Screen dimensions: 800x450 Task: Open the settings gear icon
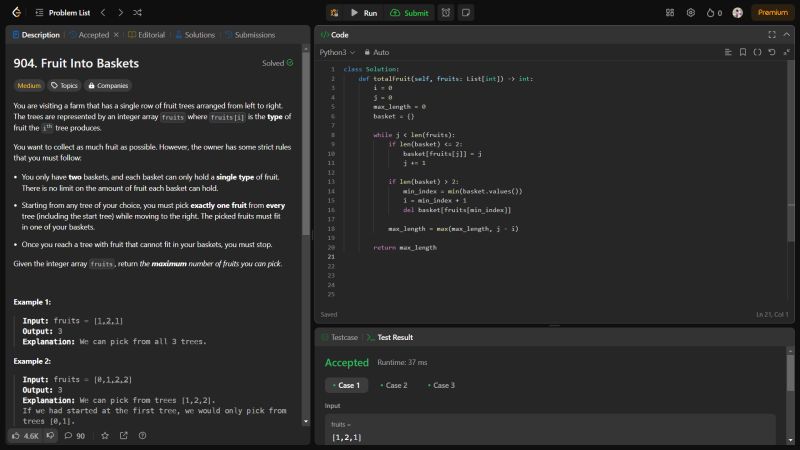click(x=690, y=12)
